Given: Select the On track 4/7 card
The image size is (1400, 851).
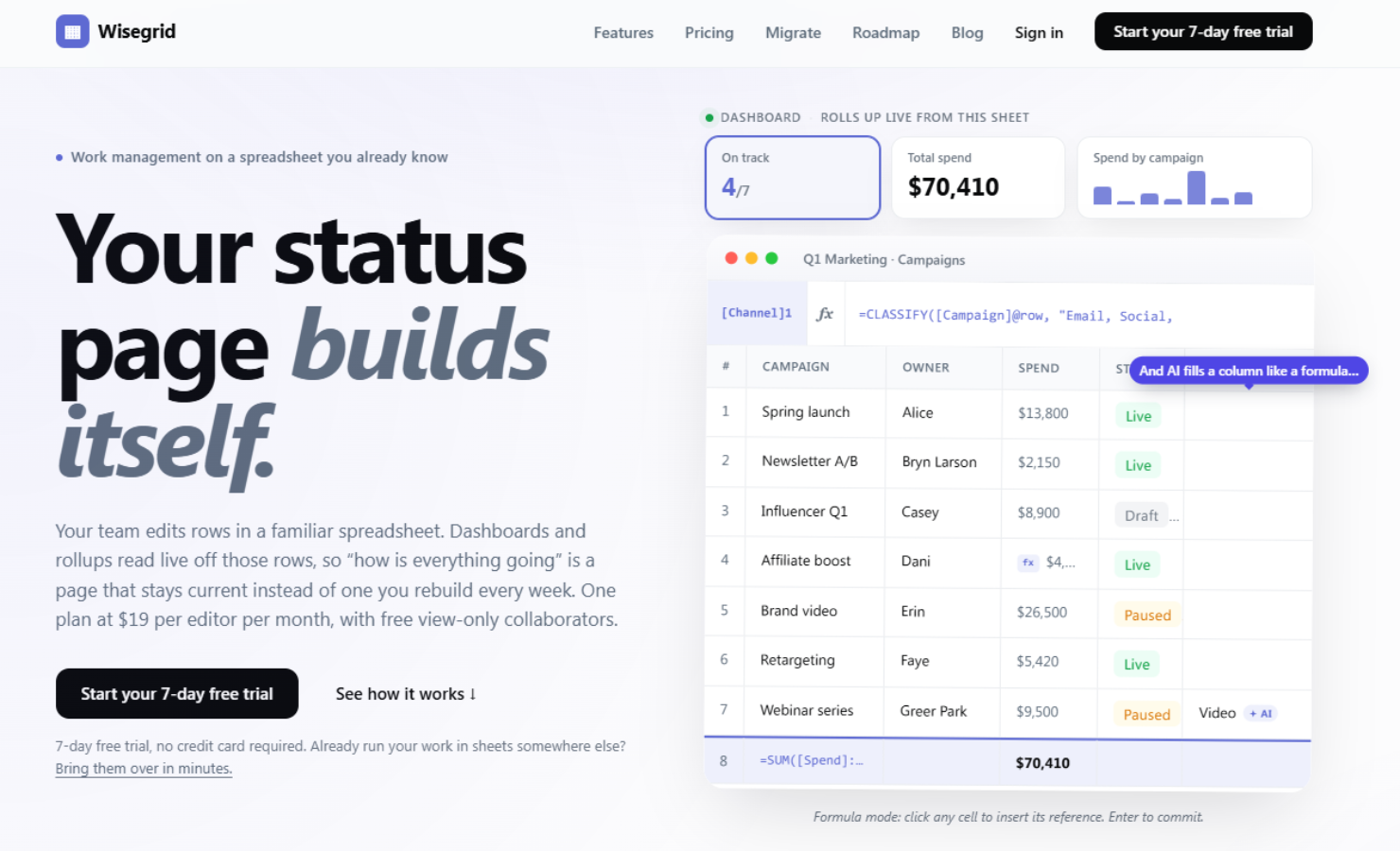Looking at the screenshot, I should (793, 178).
